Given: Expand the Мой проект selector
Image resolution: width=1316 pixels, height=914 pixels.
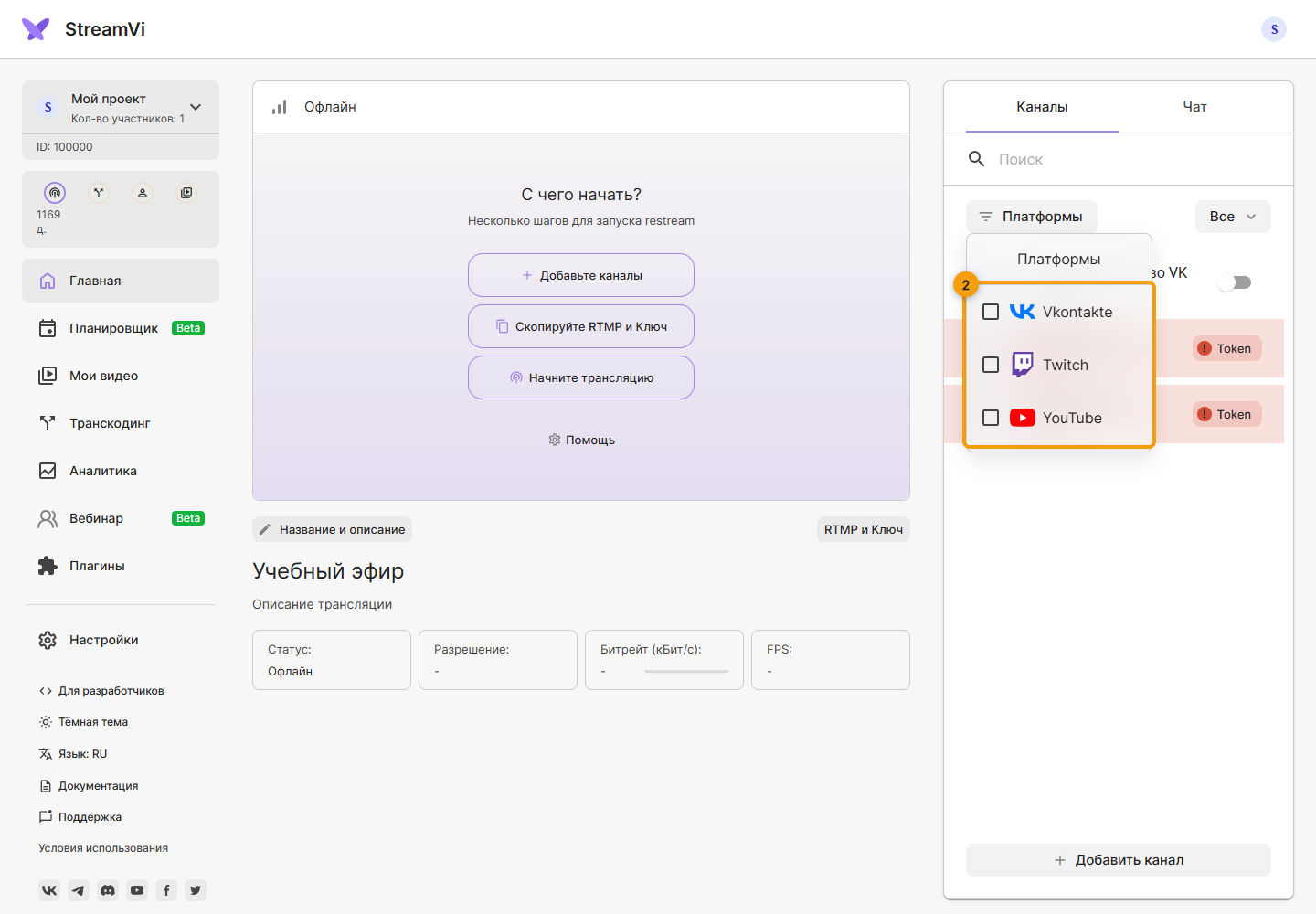Looking at the screenshot, I should point(121,107).
